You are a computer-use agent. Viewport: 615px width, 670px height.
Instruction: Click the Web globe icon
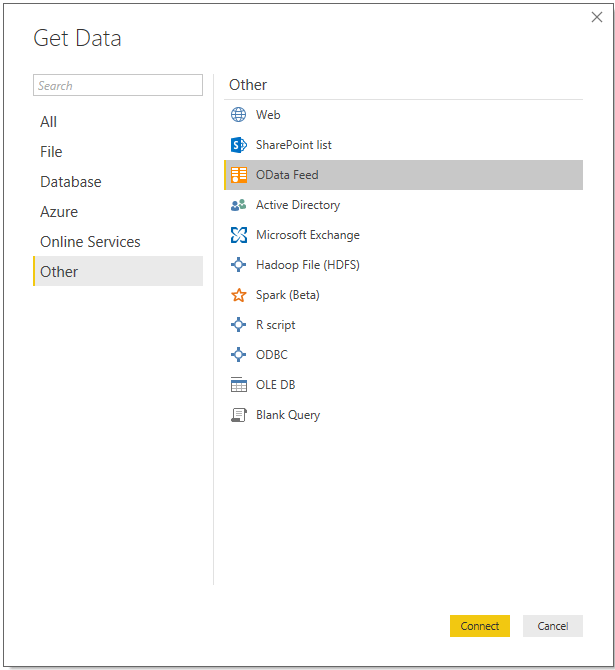pyautogui.click(x=238, y=115)
